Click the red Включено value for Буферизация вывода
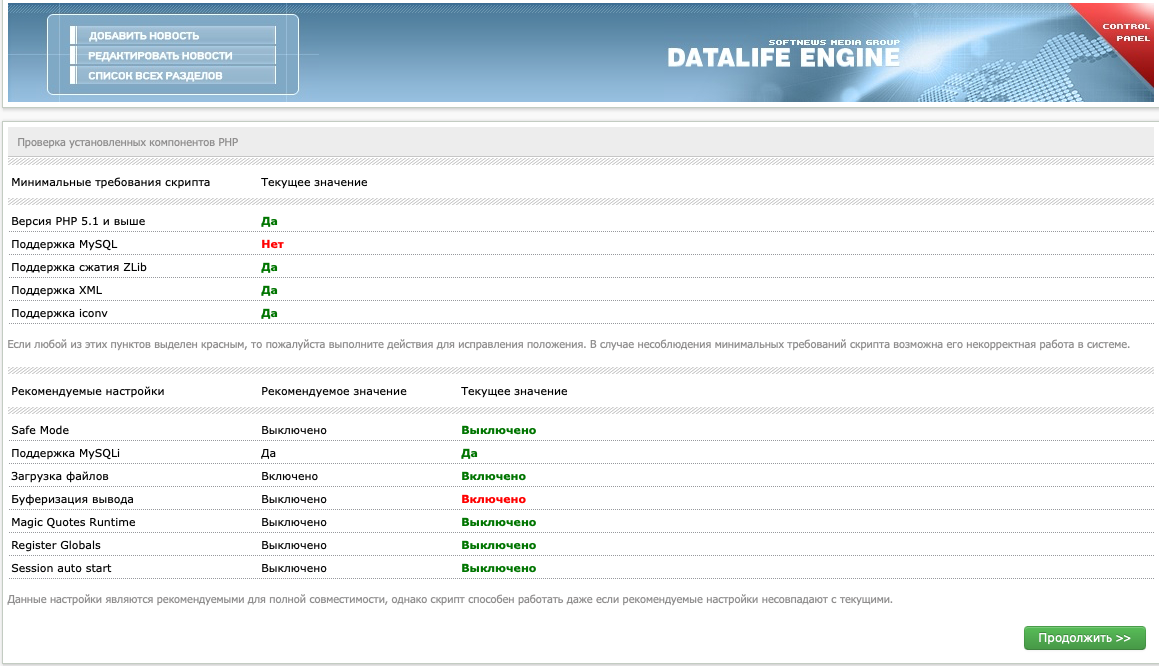The width and height of the screenshot is (1159, 666). click(493, 499)
